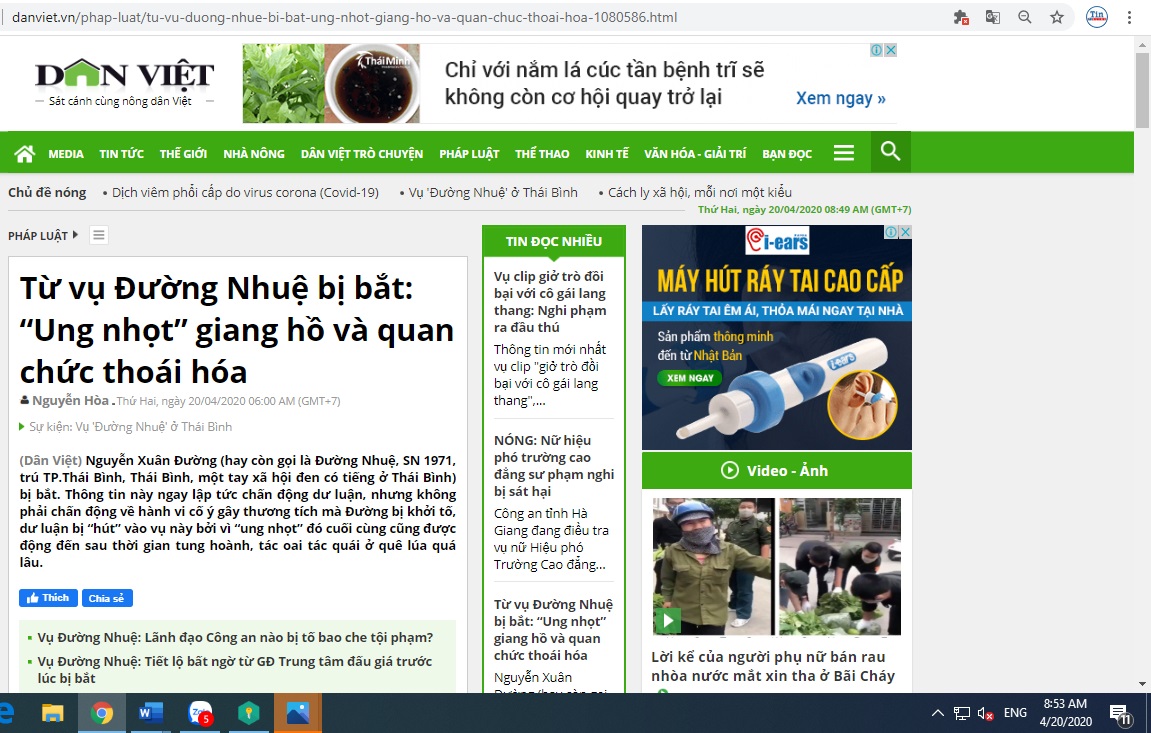The height and width of the screenshot is (733, 1151).
Task: Open Google Translate icon in address bar
Action: [992, 17]
